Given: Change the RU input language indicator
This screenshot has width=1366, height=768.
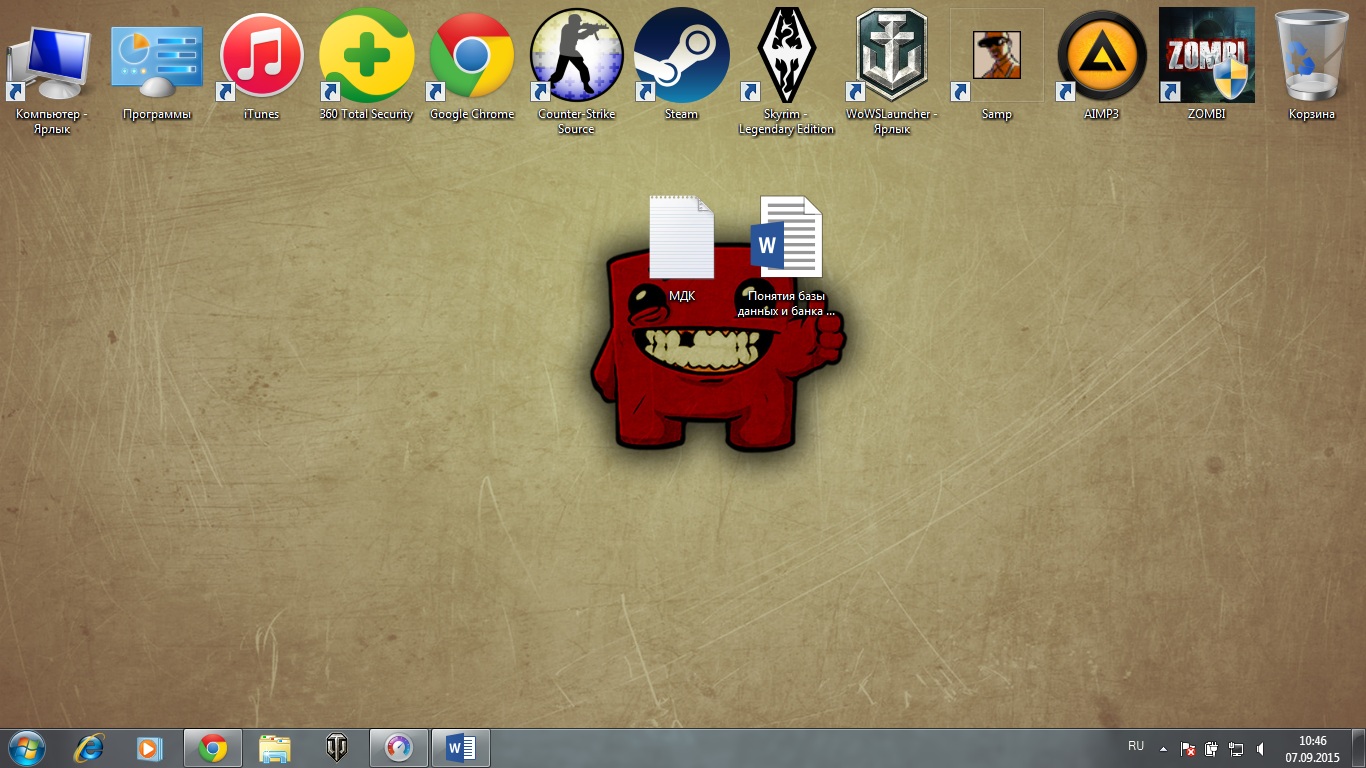Looking at the screenshot, I should click(x=1136, y=746).
